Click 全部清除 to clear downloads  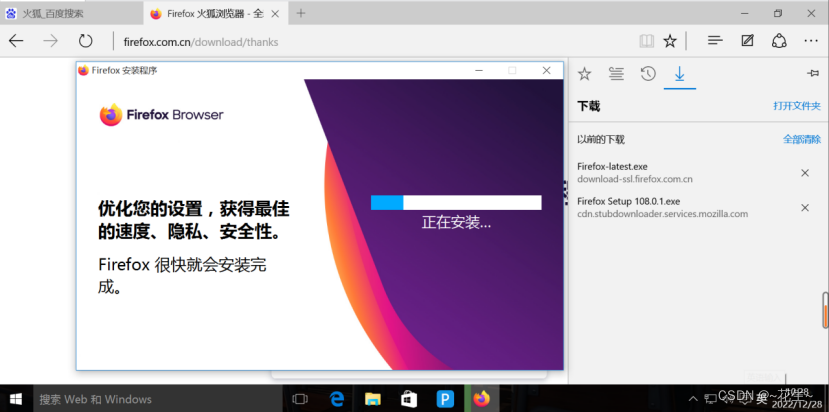coord(802,140)
